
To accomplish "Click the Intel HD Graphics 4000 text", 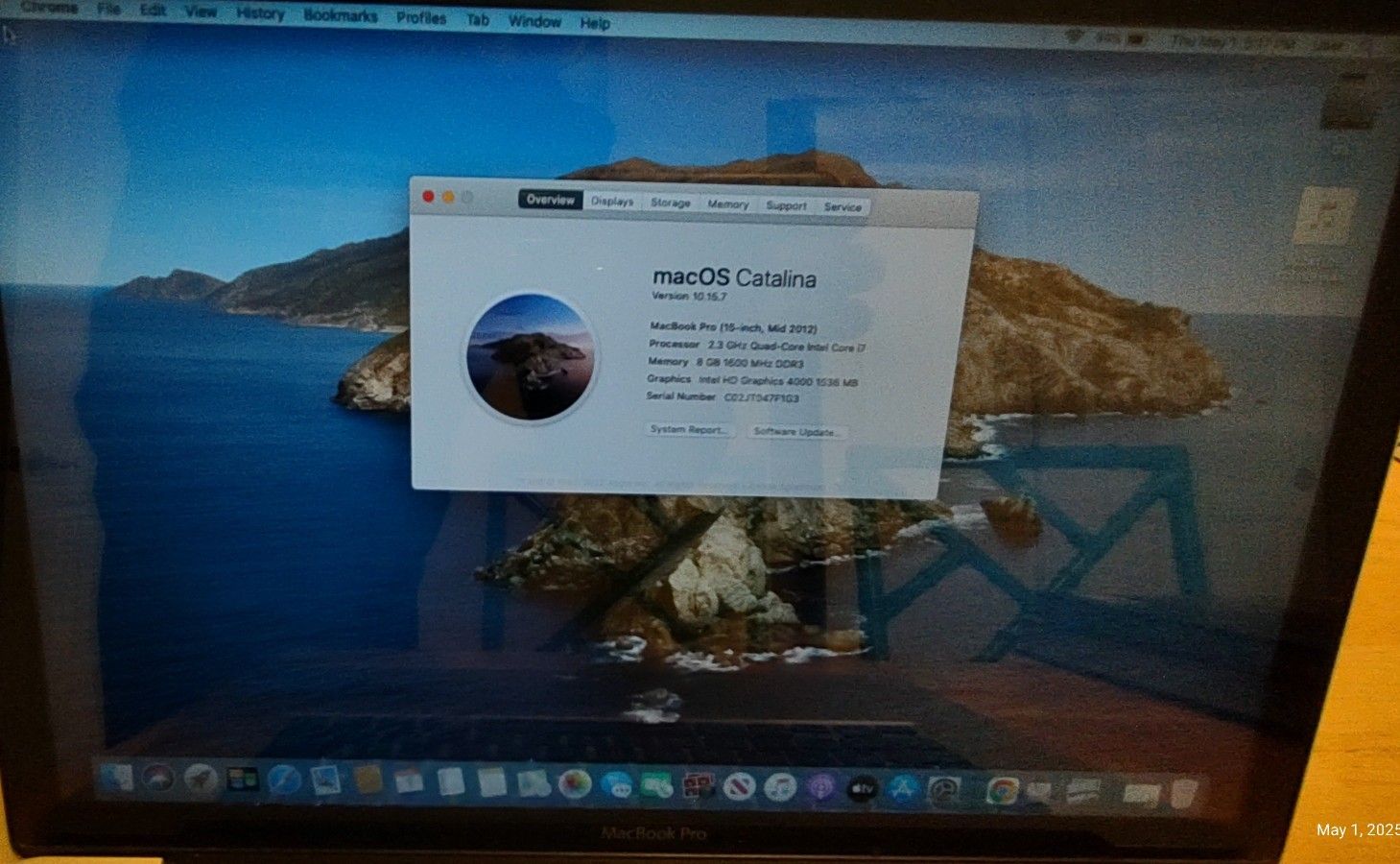I will click(778, 381).
